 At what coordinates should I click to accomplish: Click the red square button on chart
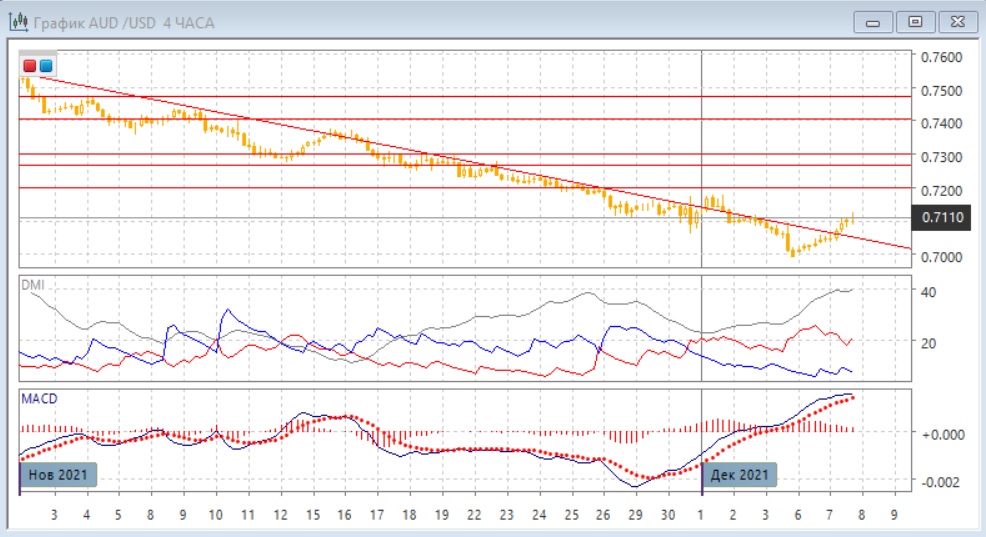click(x=30, y=65)
